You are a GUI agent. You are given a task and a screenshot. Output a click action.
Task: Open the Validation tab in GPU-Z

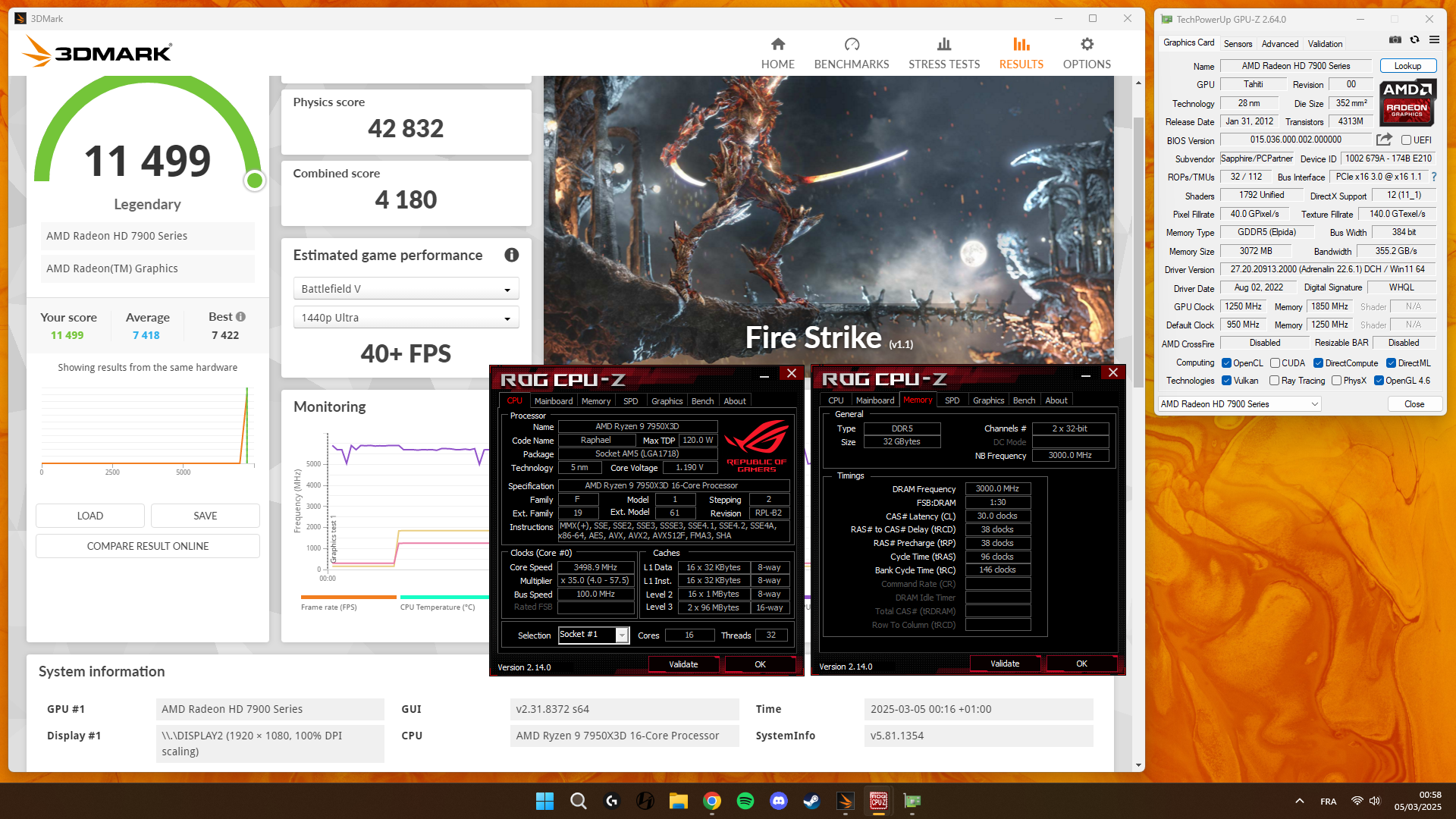pyautogui.click(x=1325, y=44)
